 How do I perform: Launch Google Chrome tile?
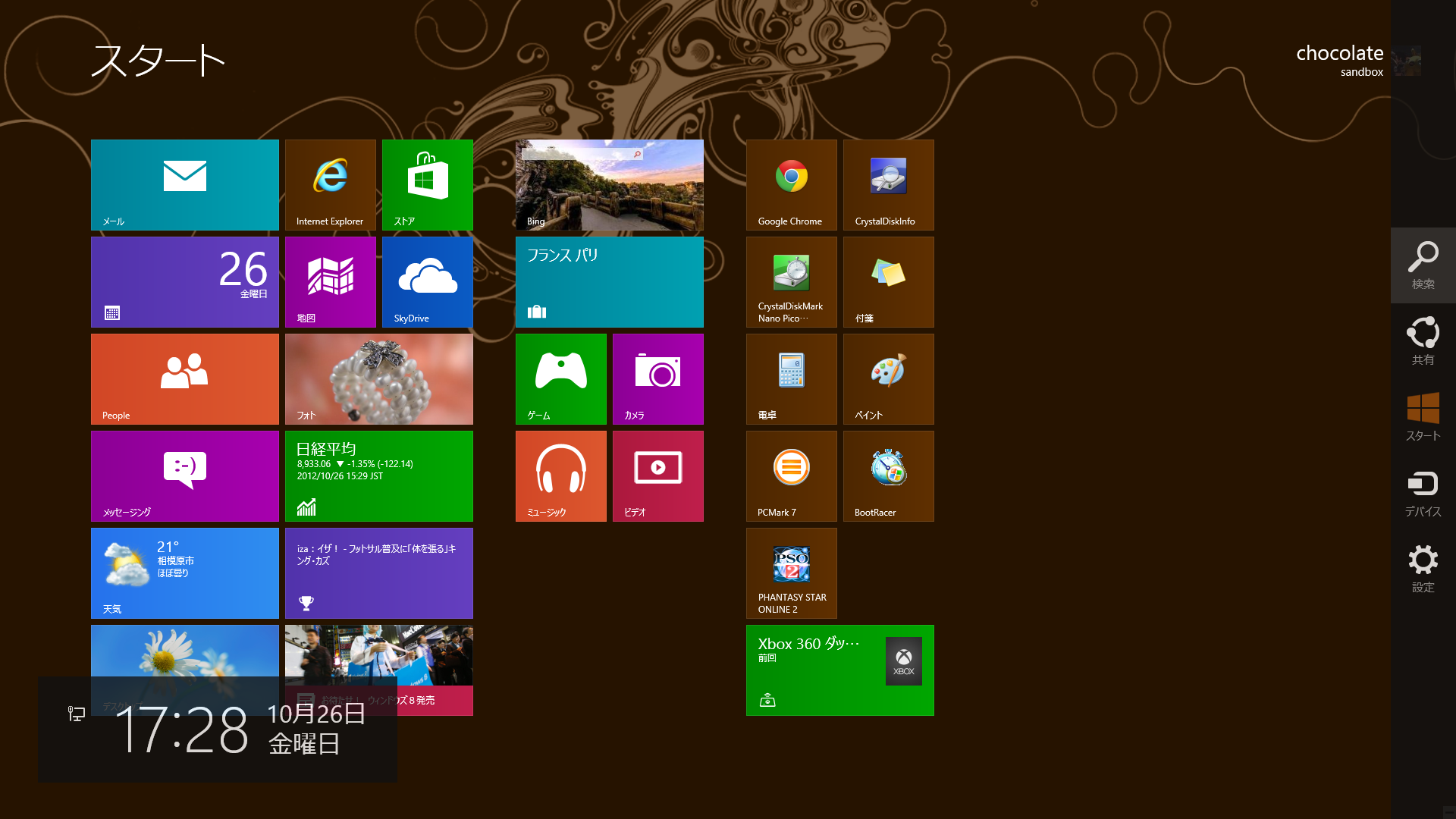[791, 184]
